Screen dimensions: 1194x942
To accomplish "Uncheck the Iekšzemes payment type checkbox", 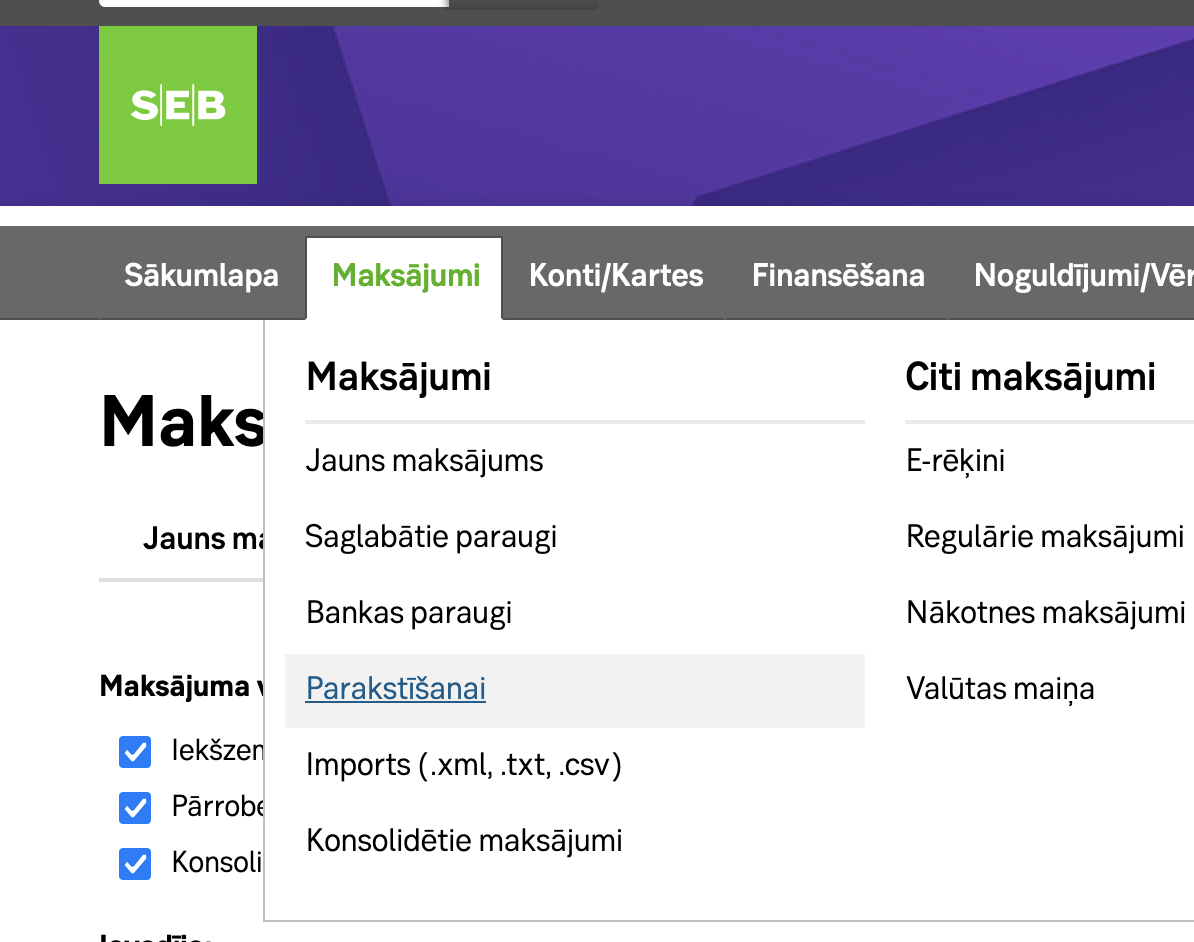I will (x=135, y=752).
